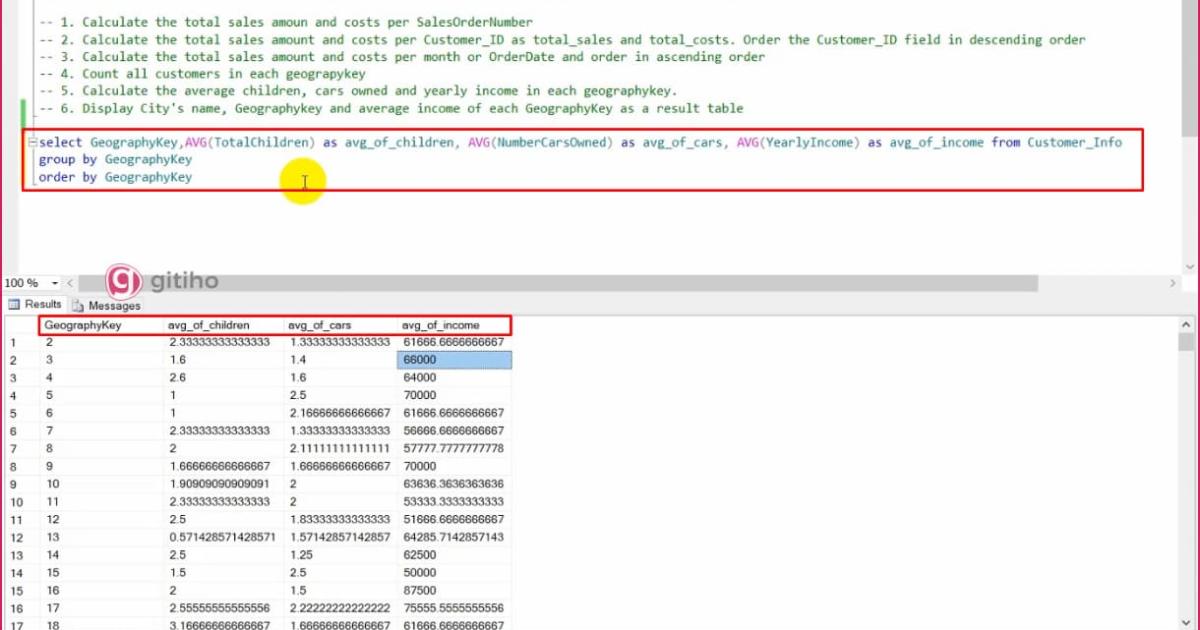Image resolution: width=1200 pixels, height=630 pixels.
Task: Click results grid scroll up arrow
Action: 1187,325
